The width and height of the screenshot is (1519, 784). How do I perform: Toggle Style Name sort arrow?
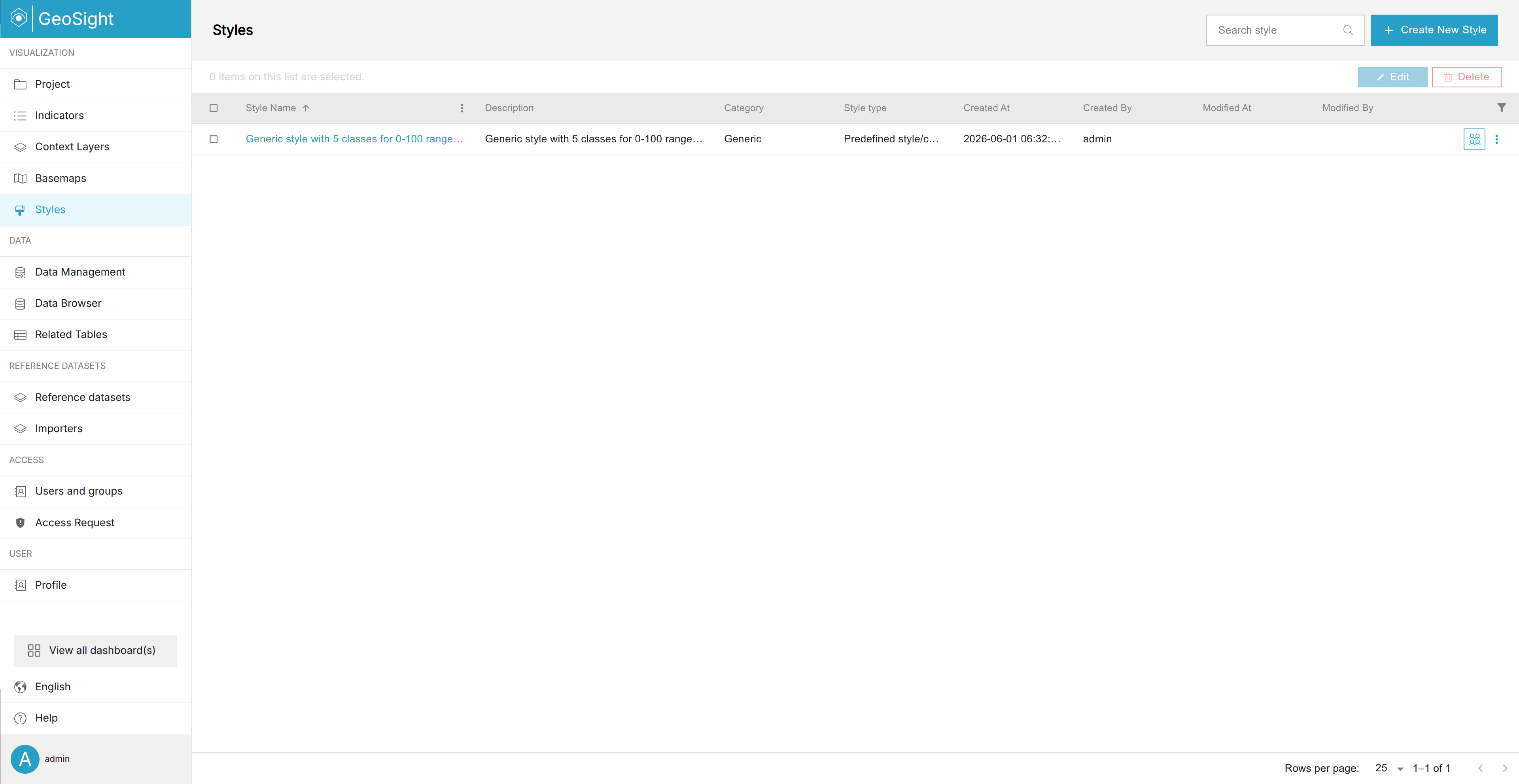[x=305, y=108]
